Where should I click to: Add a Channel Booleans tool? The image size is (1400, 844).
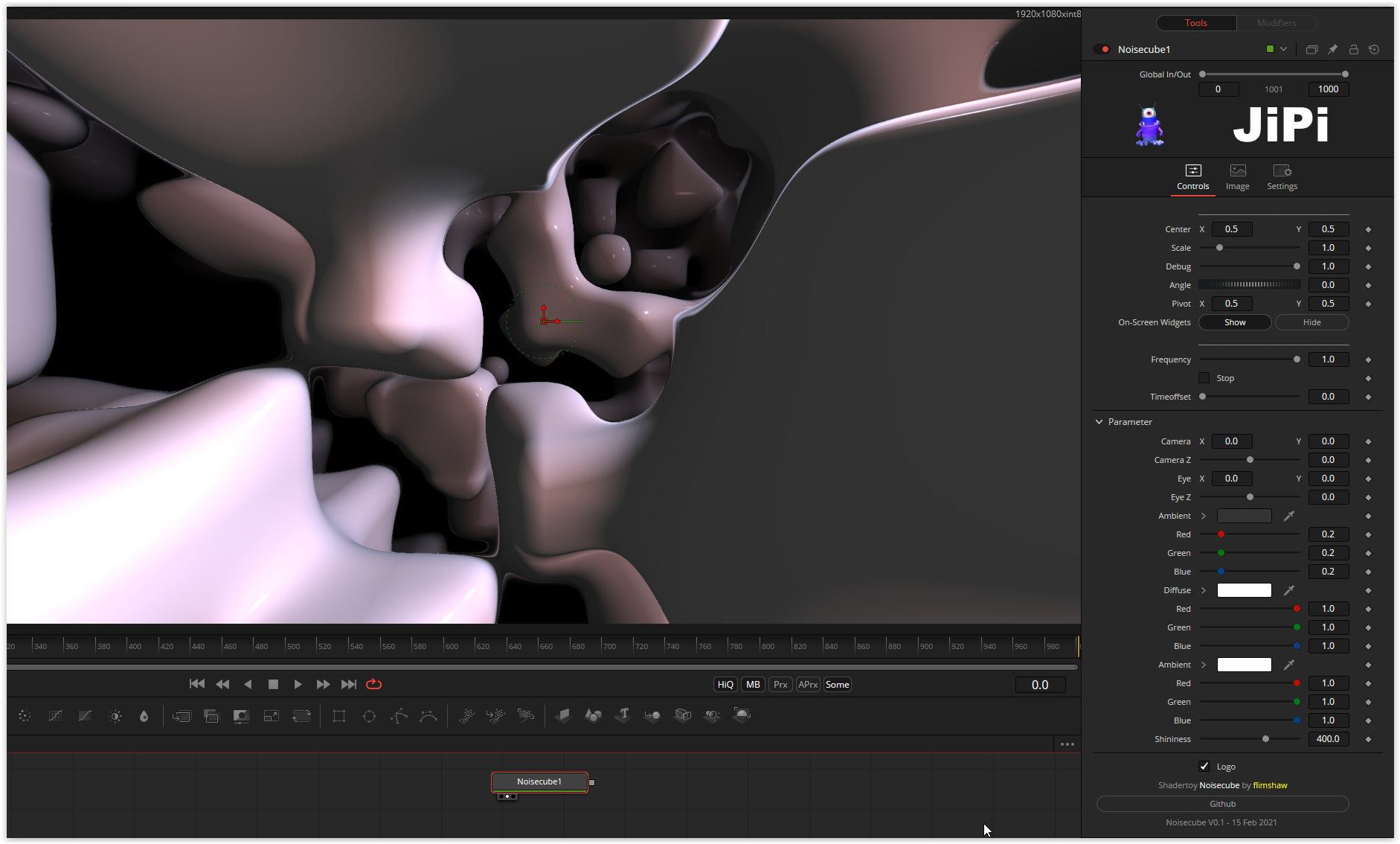(211, 716)
